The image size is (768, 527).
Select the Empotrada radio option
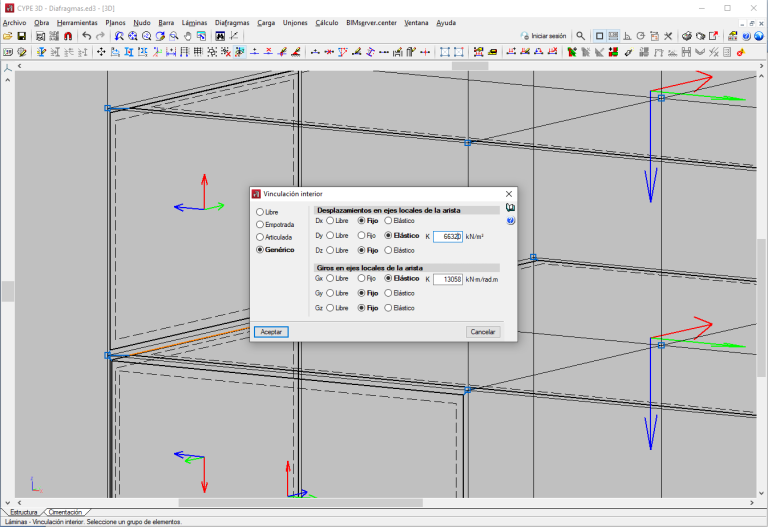pos(260,225)
